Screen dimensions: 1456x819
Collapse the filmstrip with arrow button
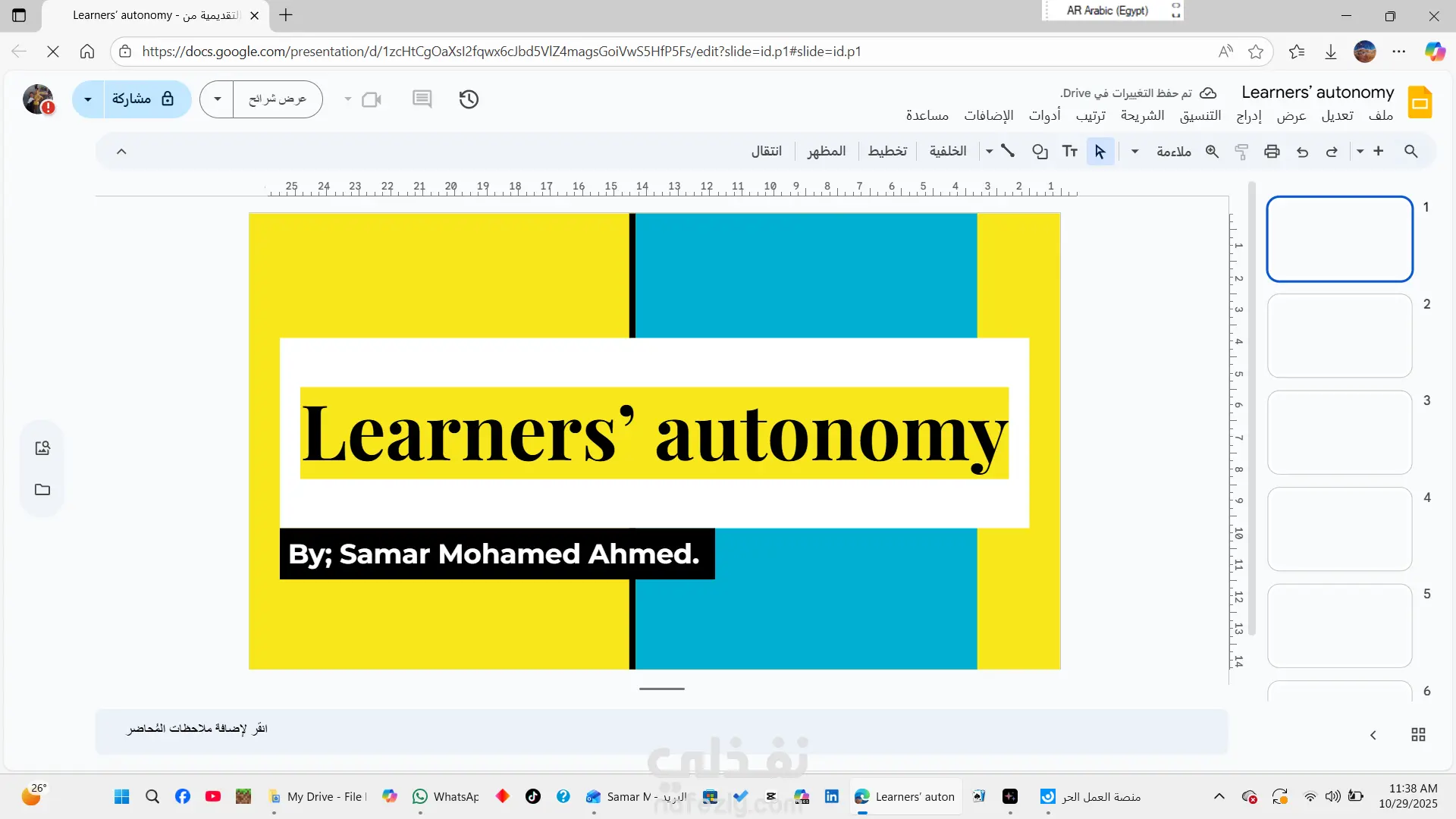(x=1373, y=735)
